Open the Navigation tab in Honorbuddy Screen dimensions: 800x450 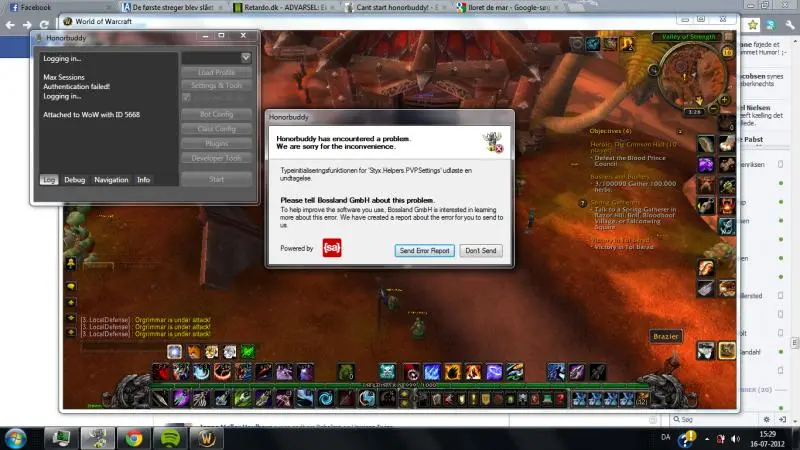tap(111, 180)
